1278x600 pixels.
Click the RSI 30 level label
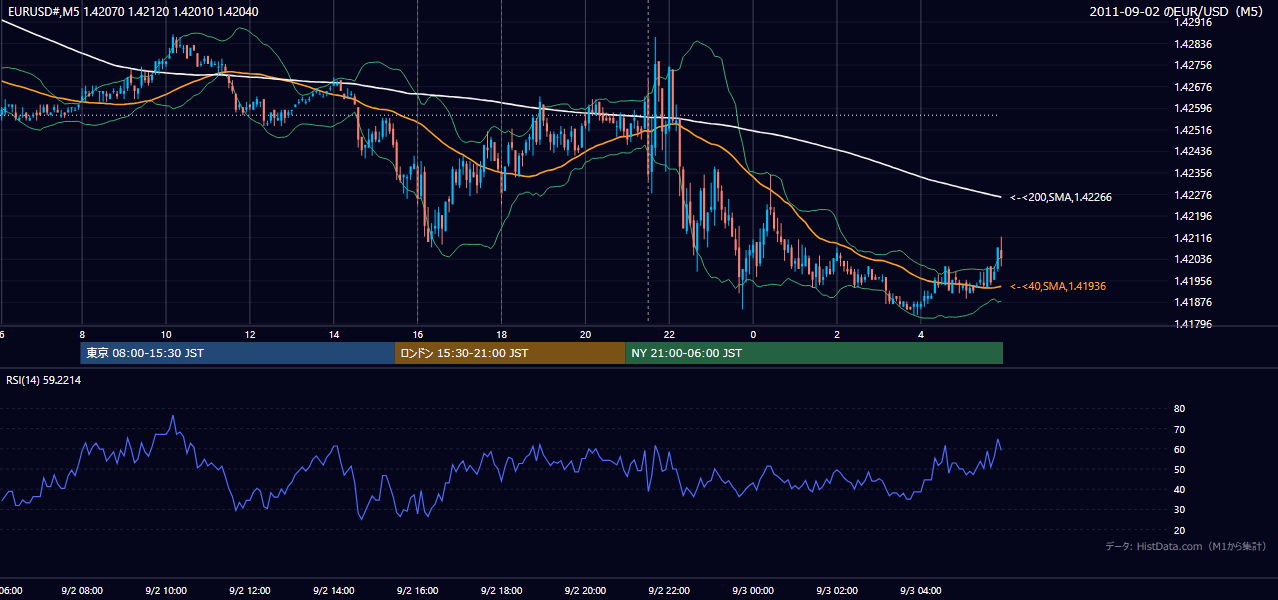tap(1179, 510)
